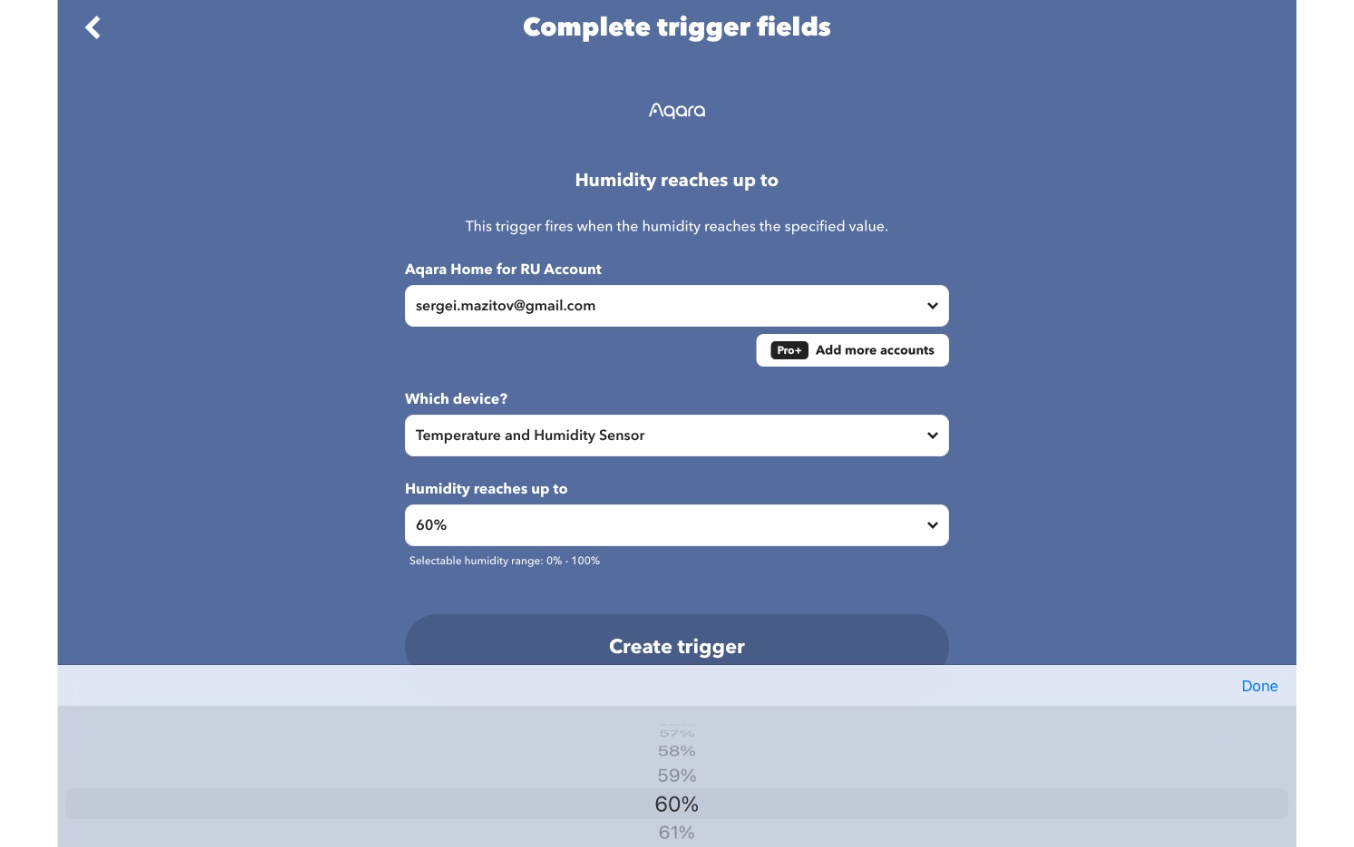Open the sergei.mazitov@gmail.com account dropdown
Image resolution: width=1354 pixels, height=847 pixels.
tap(660, 306)
